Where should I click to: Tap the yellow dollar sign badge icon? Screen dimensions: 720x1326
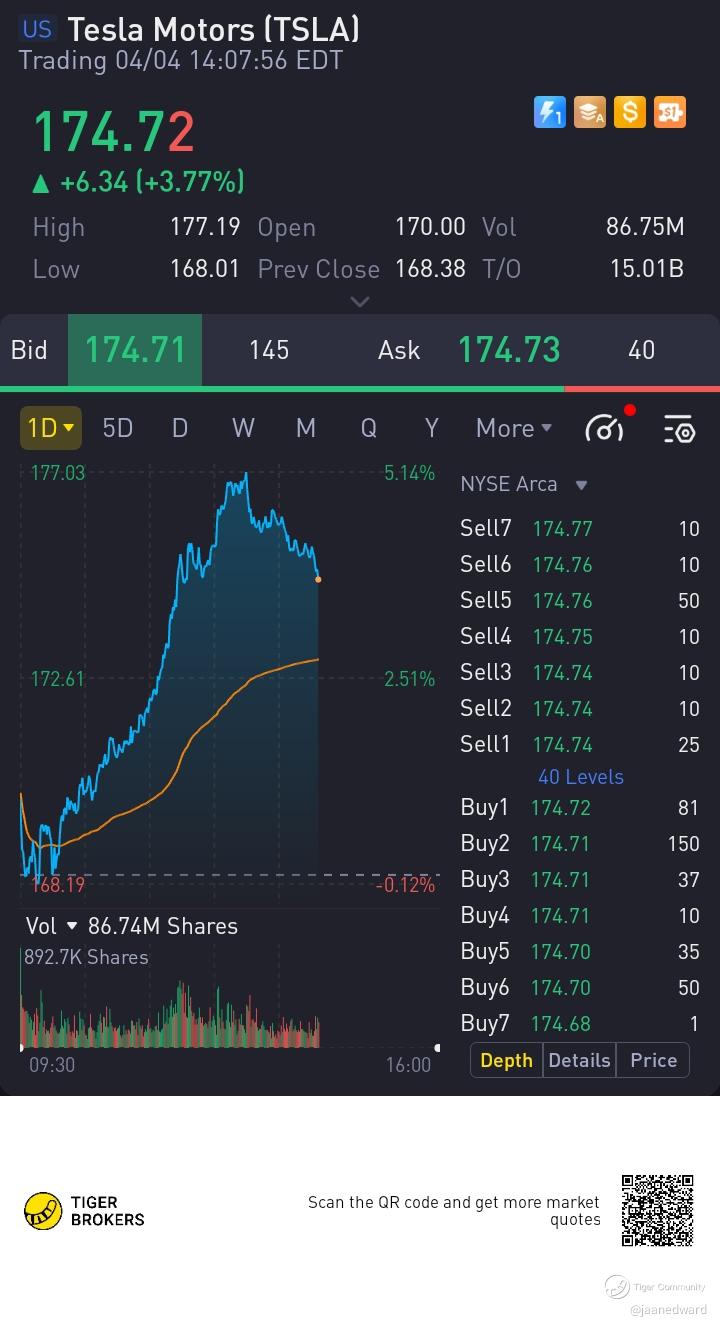630,112
